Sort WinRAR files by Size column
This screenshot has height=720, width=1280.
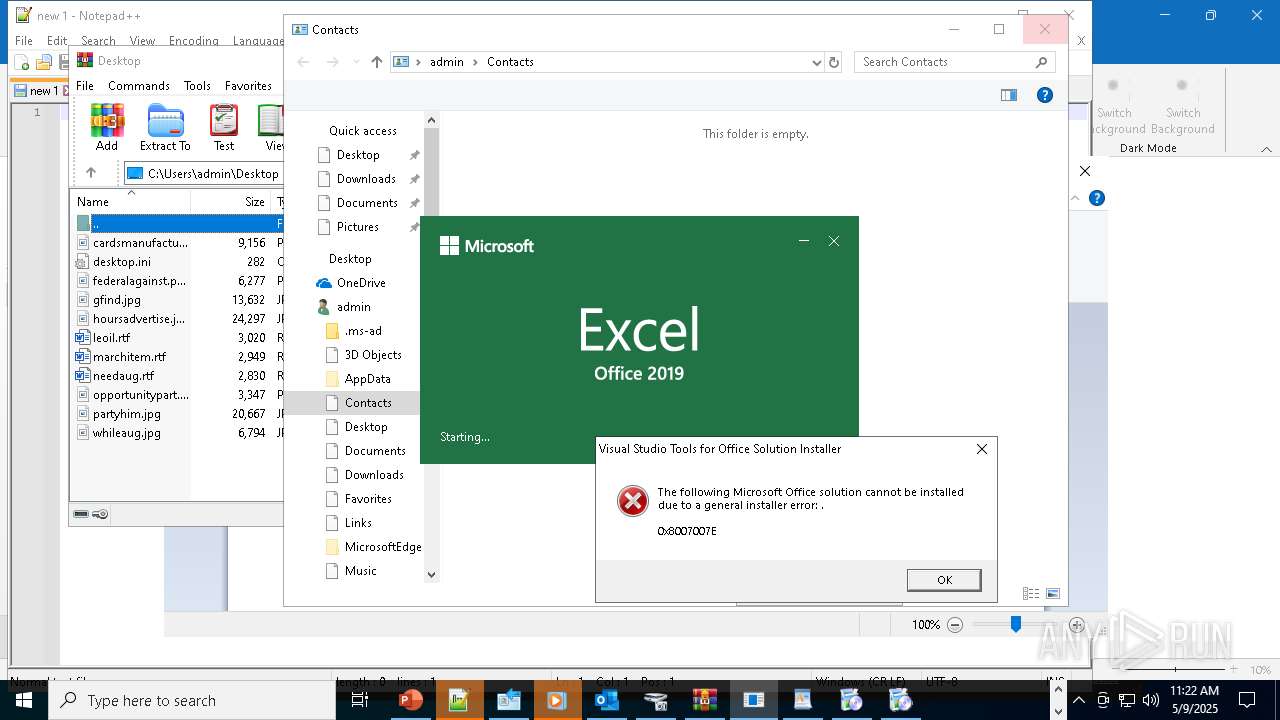point(230,201)
